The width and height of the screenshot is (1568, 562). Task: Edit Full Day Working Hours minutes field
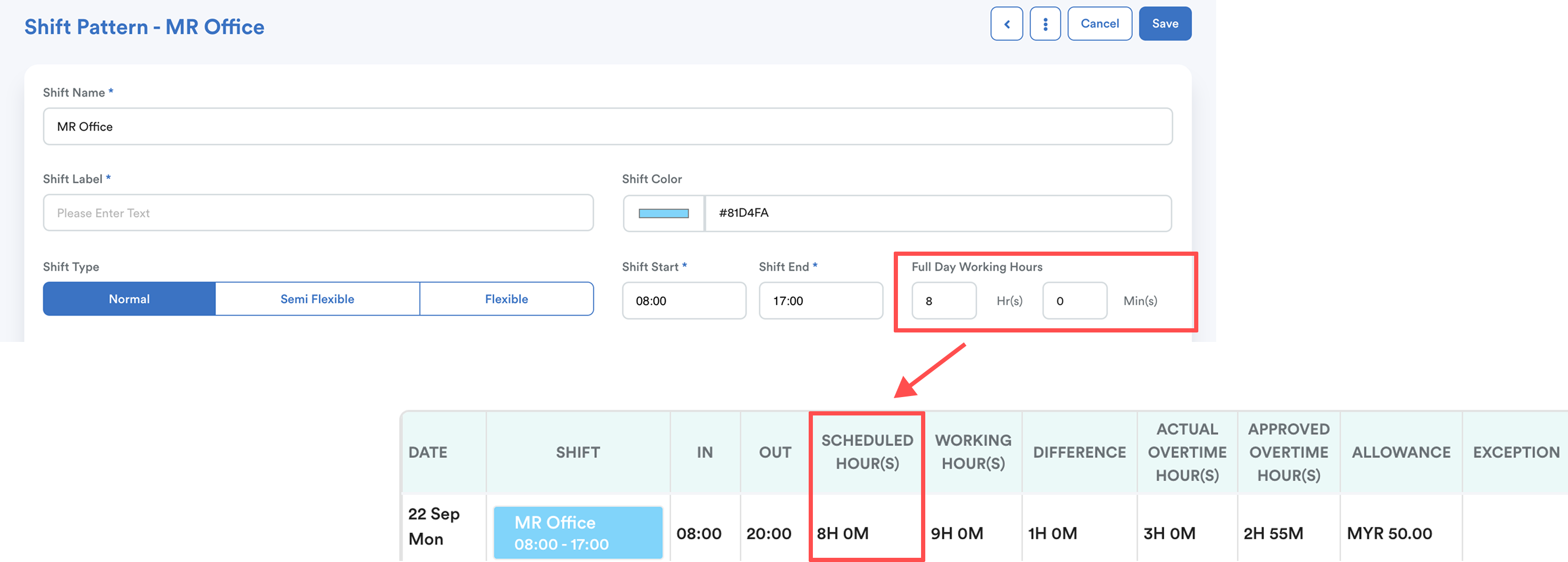click(1074, 301)
